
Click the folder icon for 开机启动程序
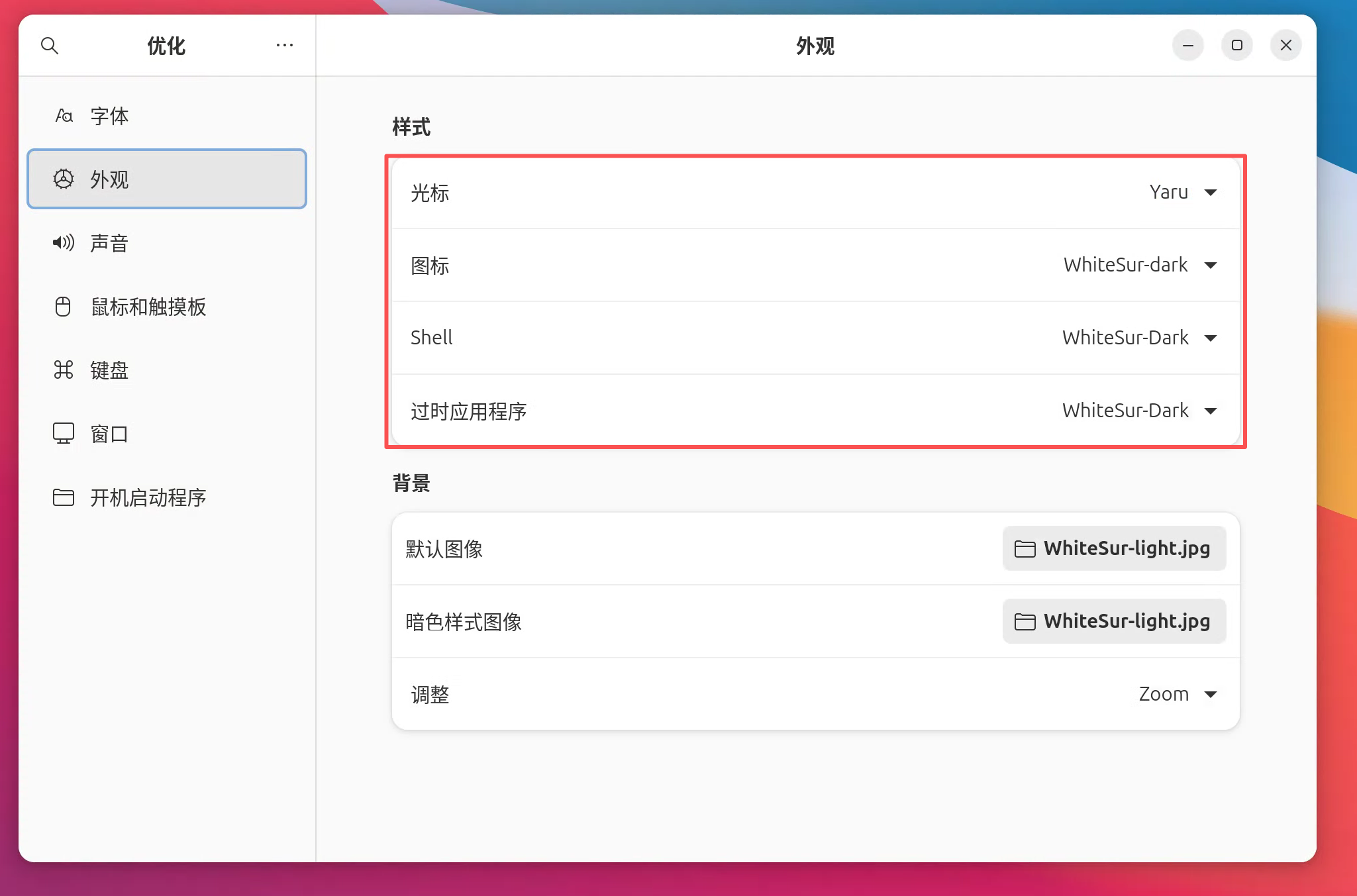[64, 497]
